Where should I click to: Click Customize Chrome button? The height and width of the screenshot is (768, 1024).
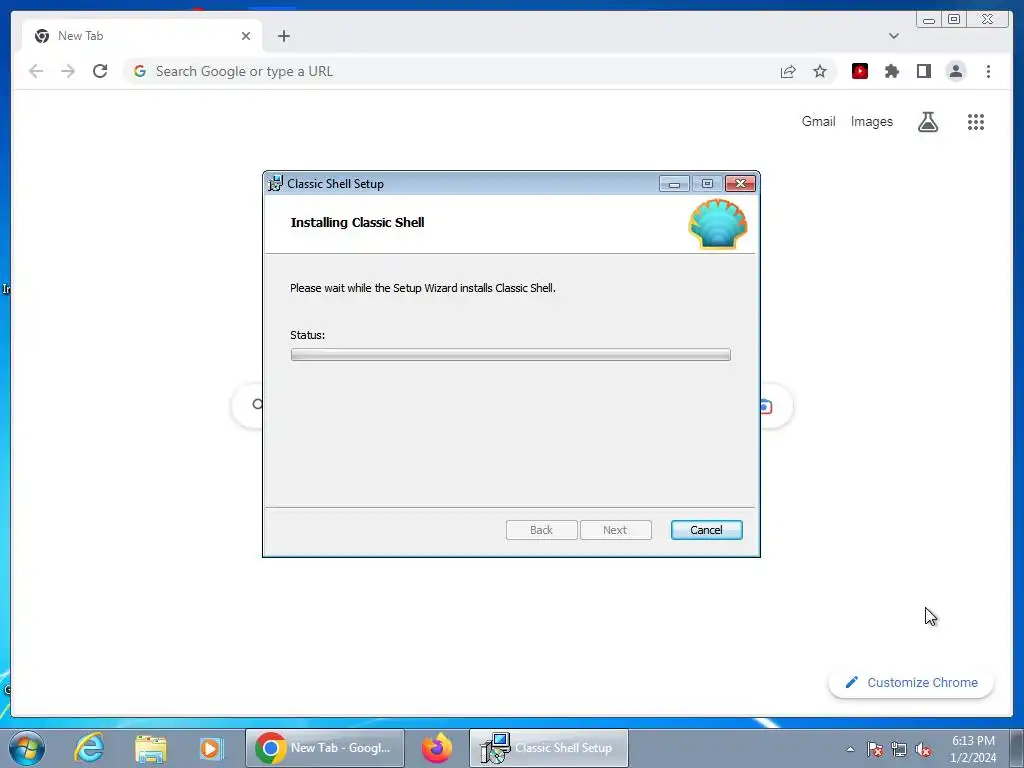point(911,682)
